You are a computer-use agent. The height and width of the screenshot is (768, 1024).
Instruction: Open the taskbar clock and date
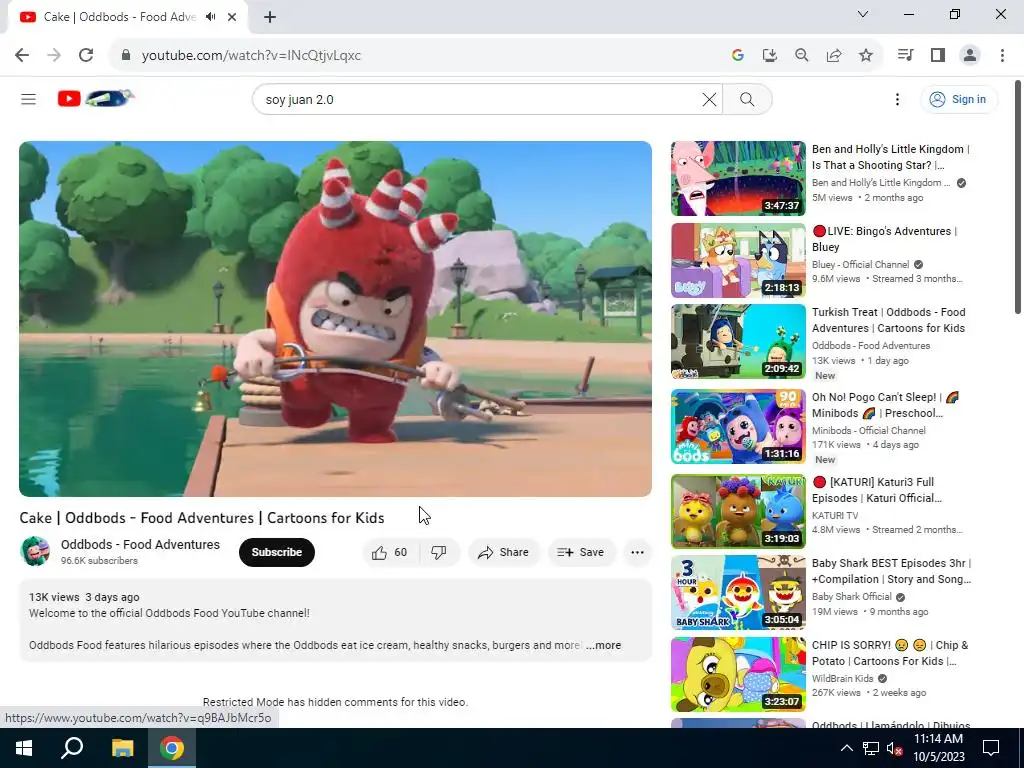(938, 748)
